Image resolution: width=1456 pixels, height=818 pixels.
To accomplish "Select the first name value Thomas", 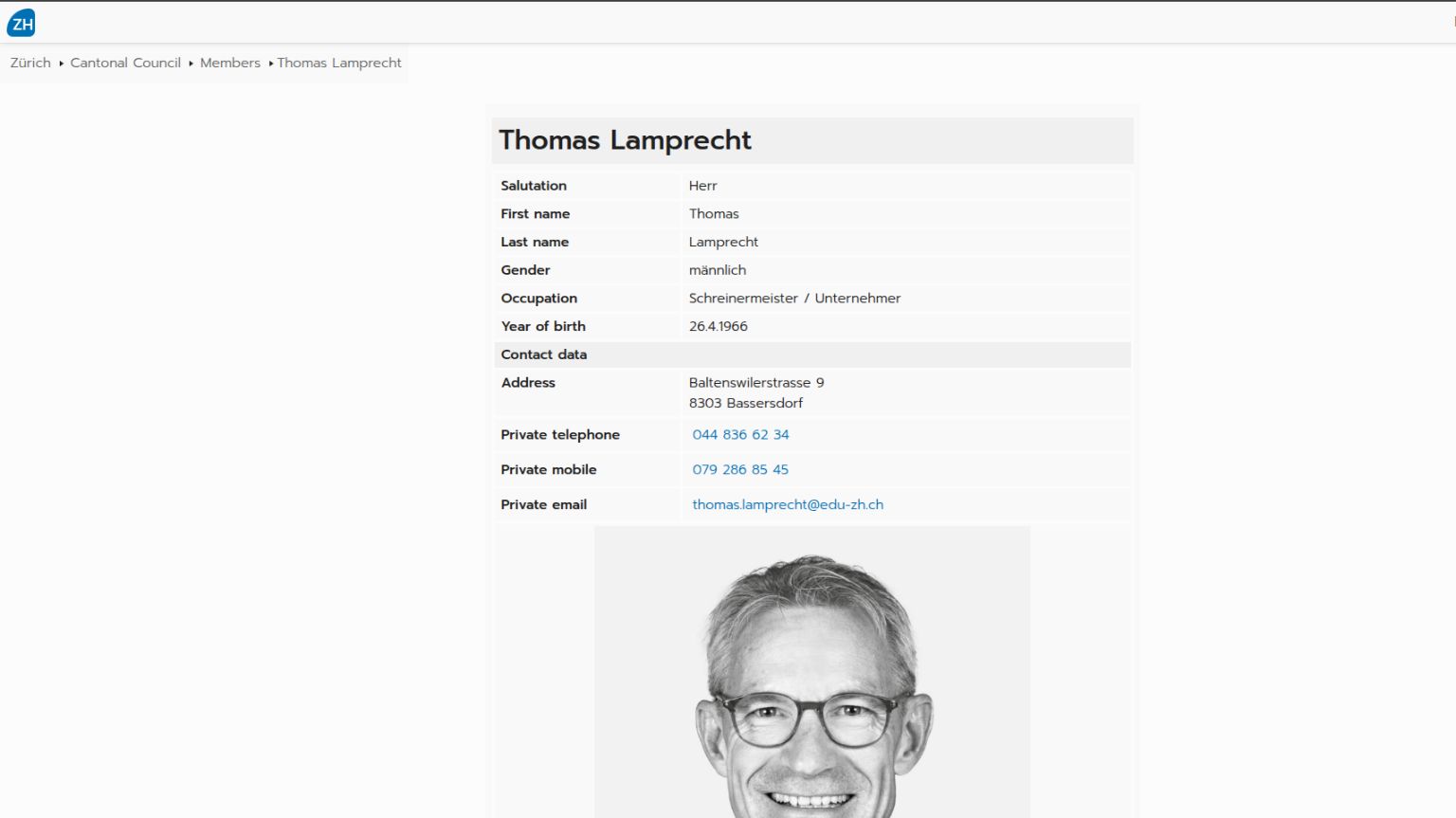I will click(714, 213).
